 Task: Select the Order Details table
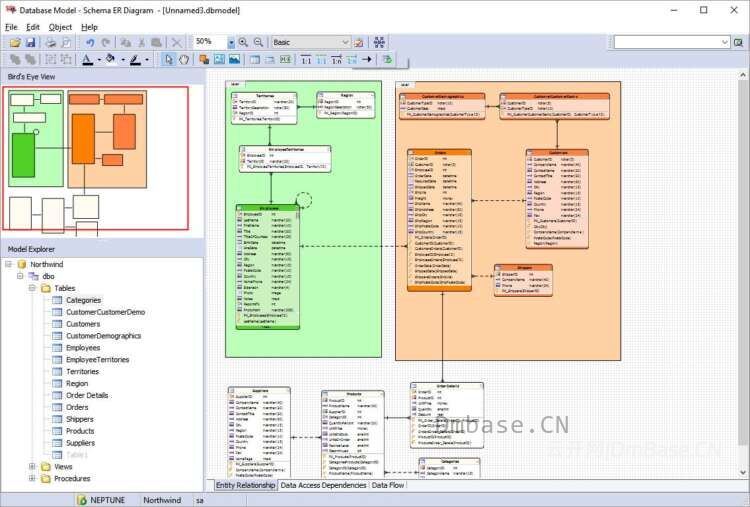pyautogui.click(x=87, y=396)
